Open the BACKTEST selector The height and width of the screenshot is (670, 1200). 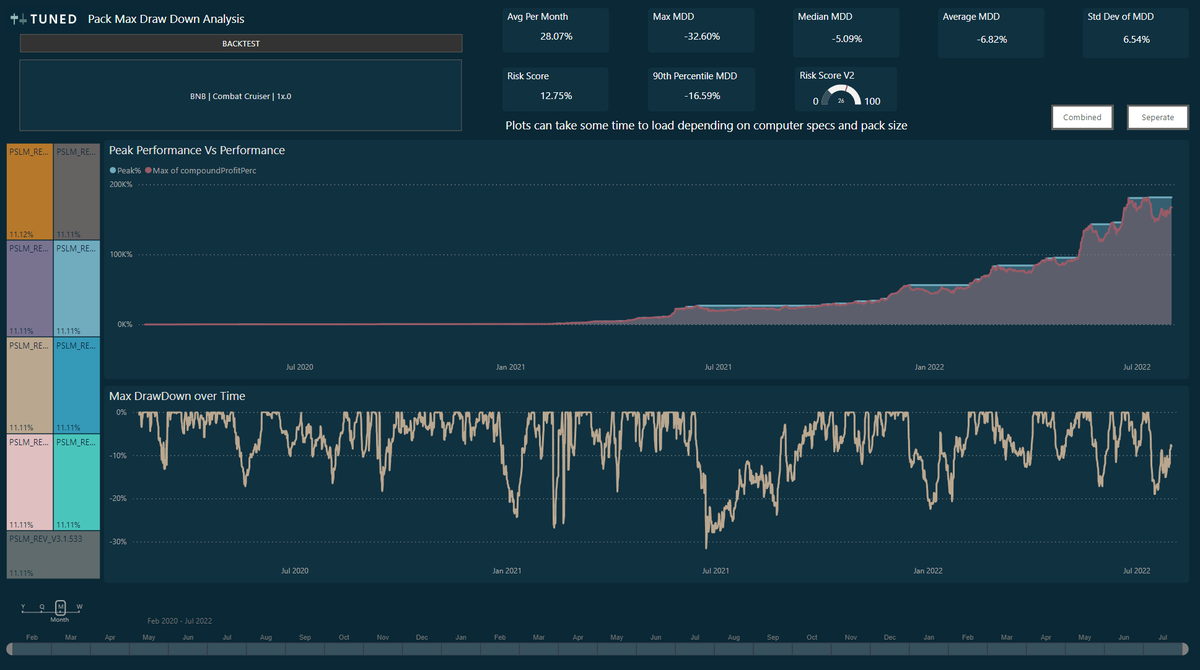[240, 43]
